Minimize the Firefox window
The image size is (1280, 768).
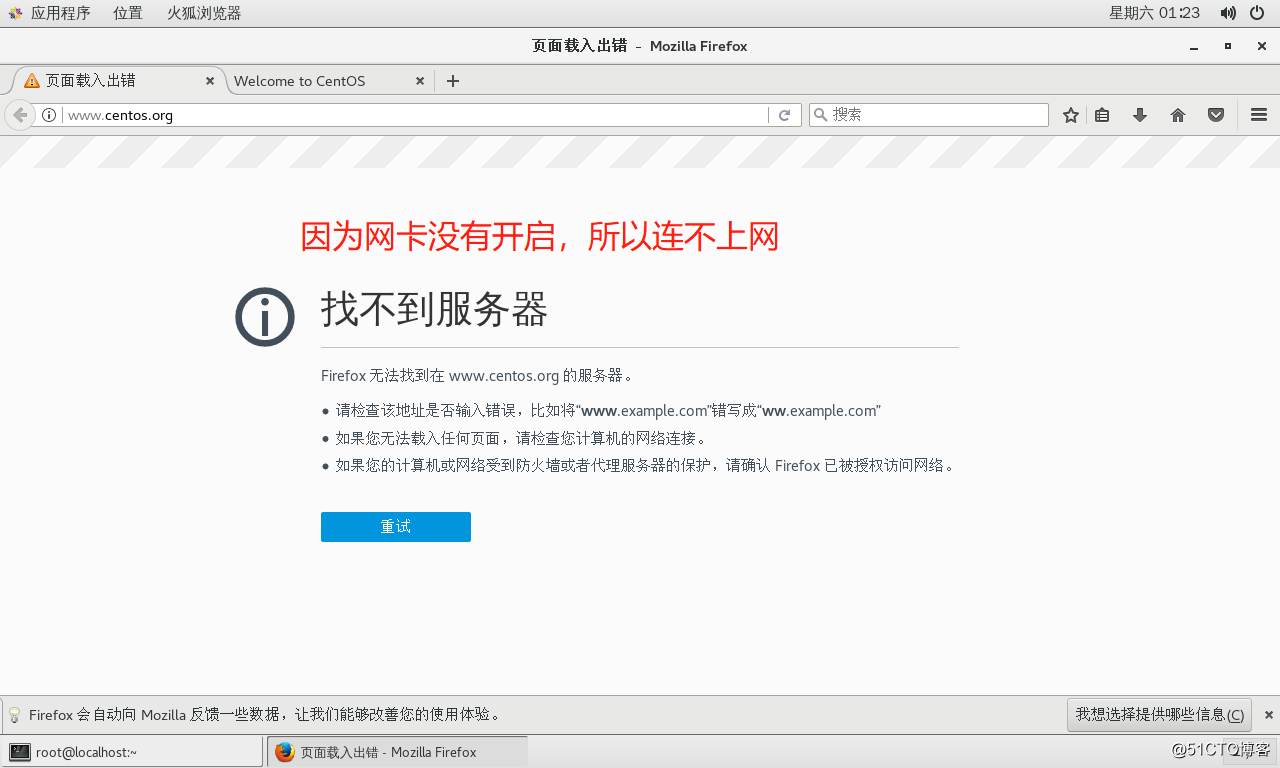click(x=1193, y=47)
